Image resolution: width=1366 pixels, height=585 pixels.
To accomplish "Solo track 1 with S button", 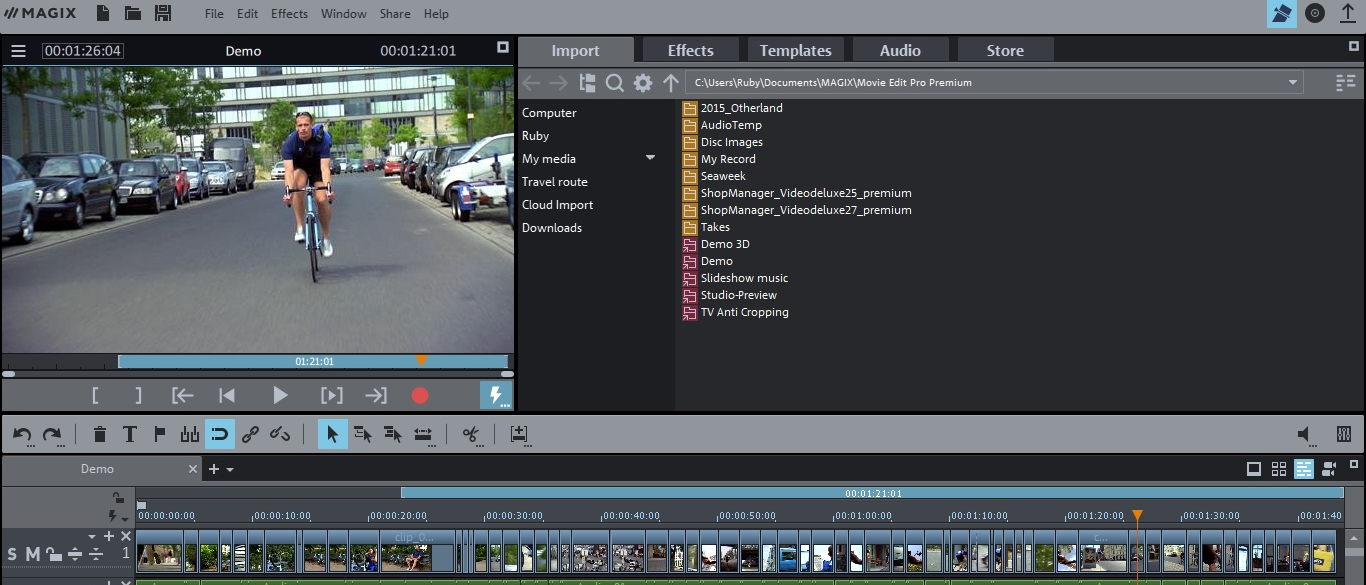I will [x=12, y=554].
